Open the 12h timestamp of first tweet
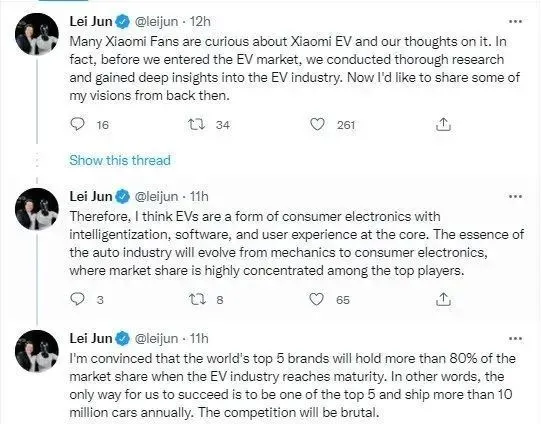Screen dimensions: 541x424 200,21
